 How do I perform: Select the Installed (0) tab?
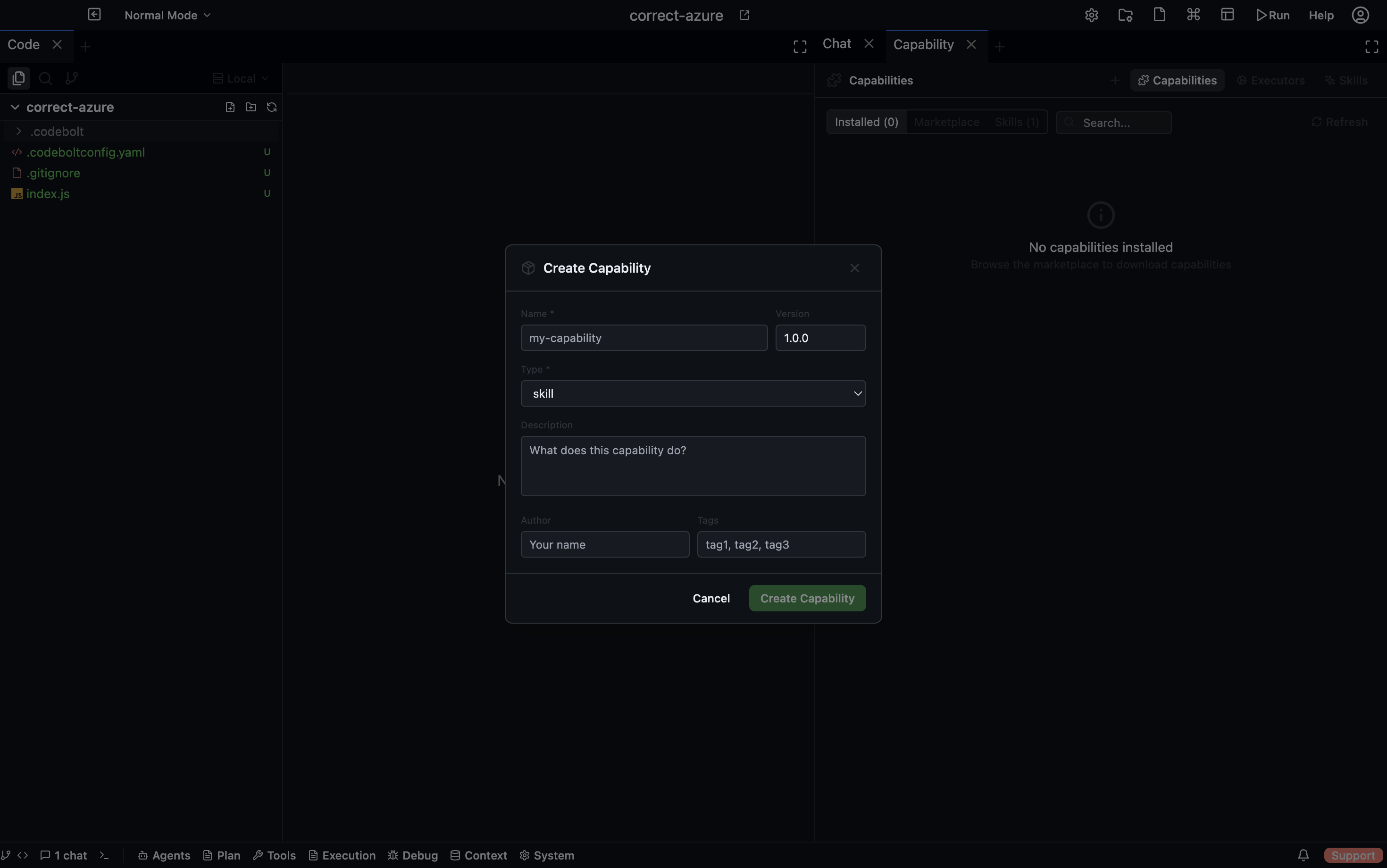[866, 122]
